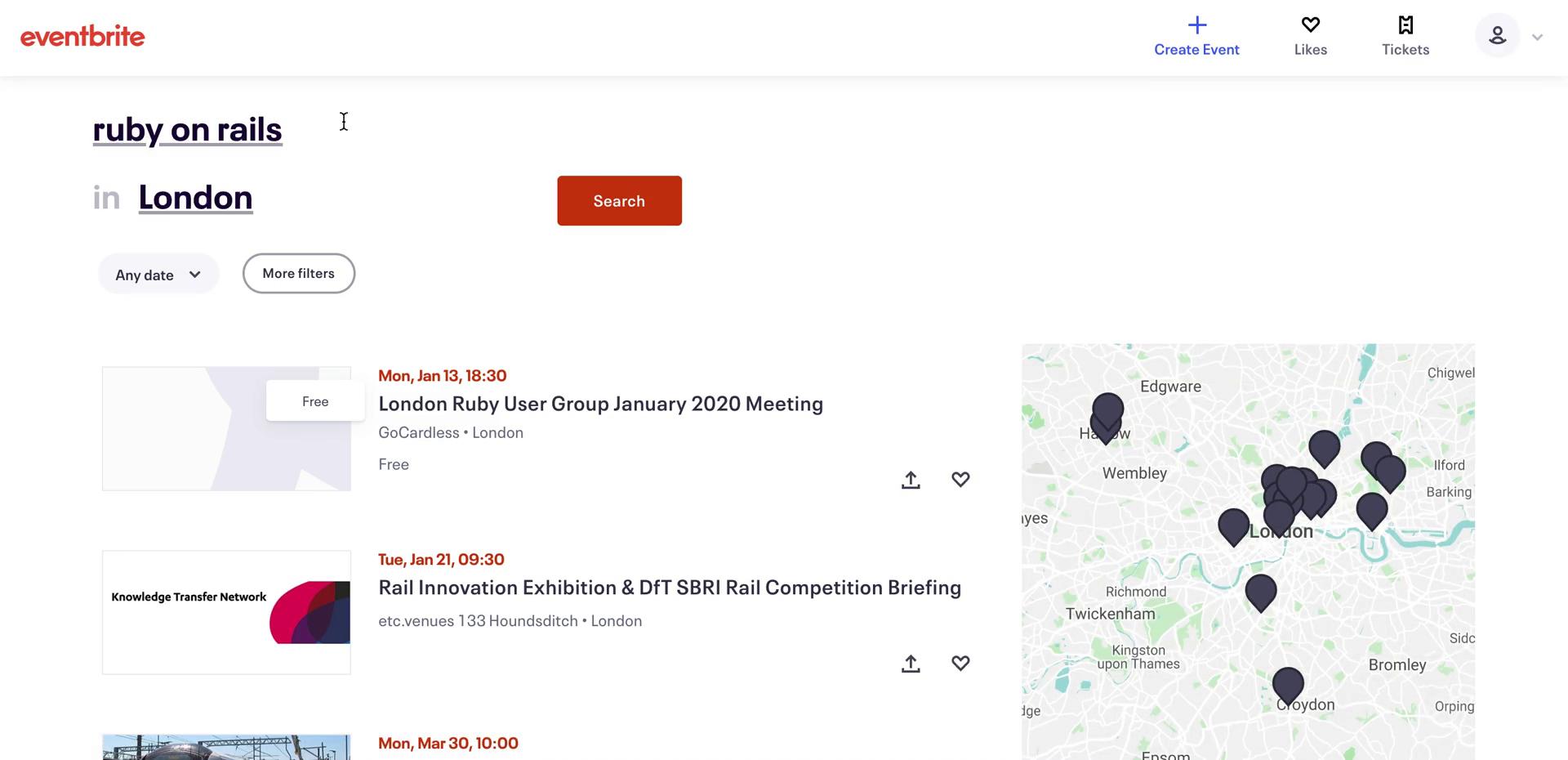
Task: Click the red Search button
Action: pyautogui.click(x=619, y=200)
